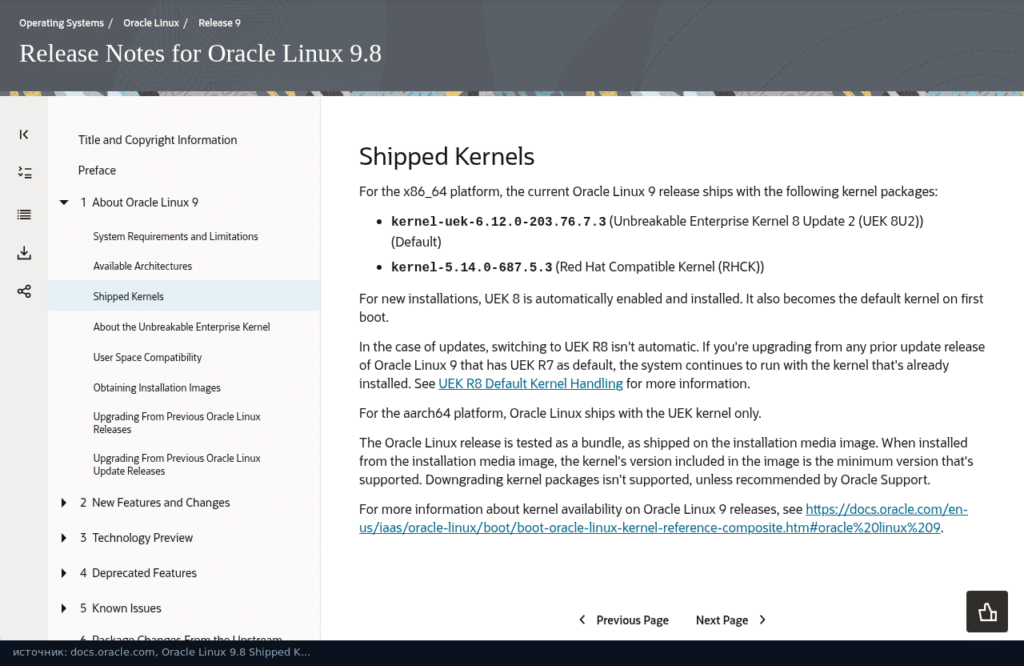Expand the 2 New Features and Changes arrow
The width and height of the screenshot is (1024, 666).
63,503
